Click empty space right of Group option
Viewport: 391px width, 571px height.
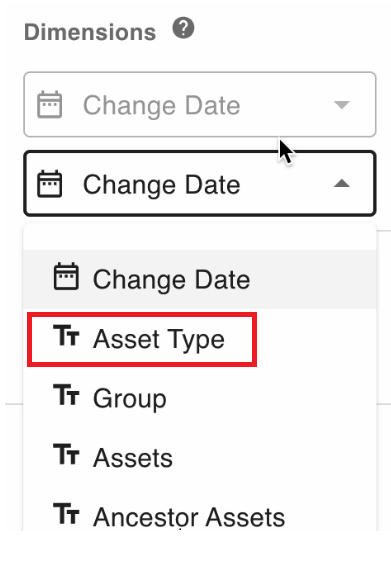tap(271, 398)
